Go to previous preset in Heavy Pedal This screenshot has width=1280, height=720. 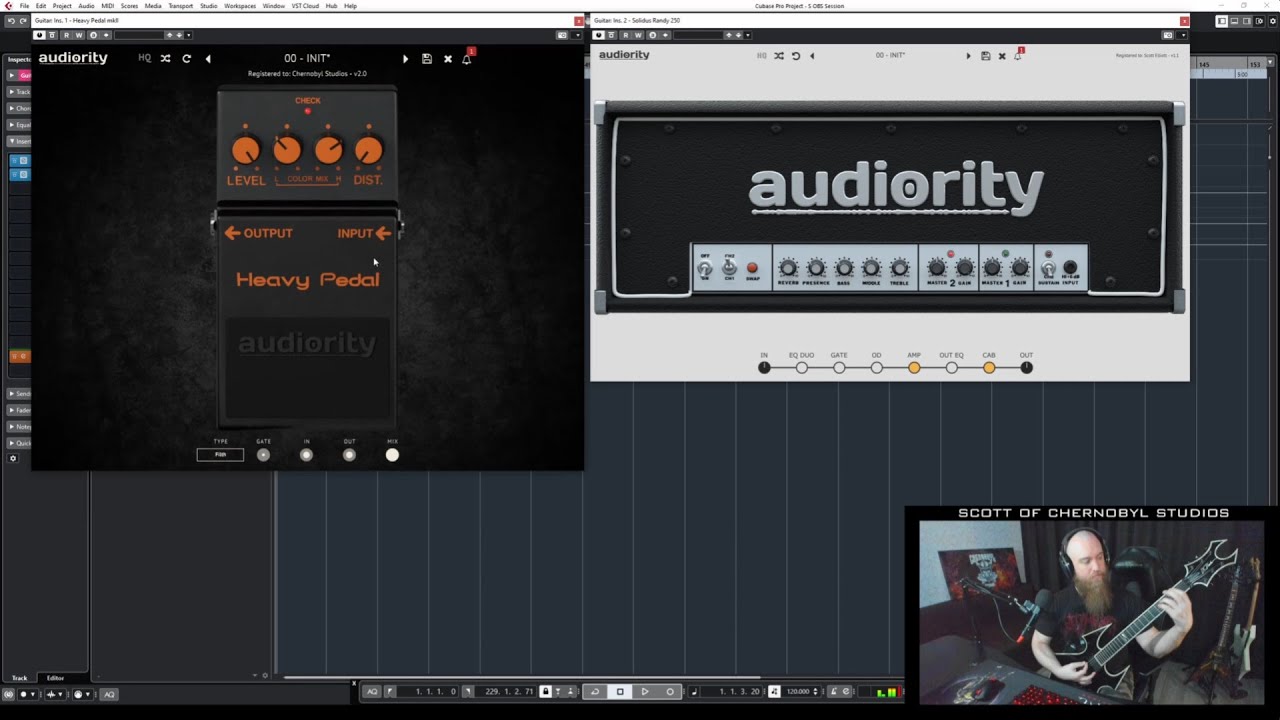click(x=208, y=59)
